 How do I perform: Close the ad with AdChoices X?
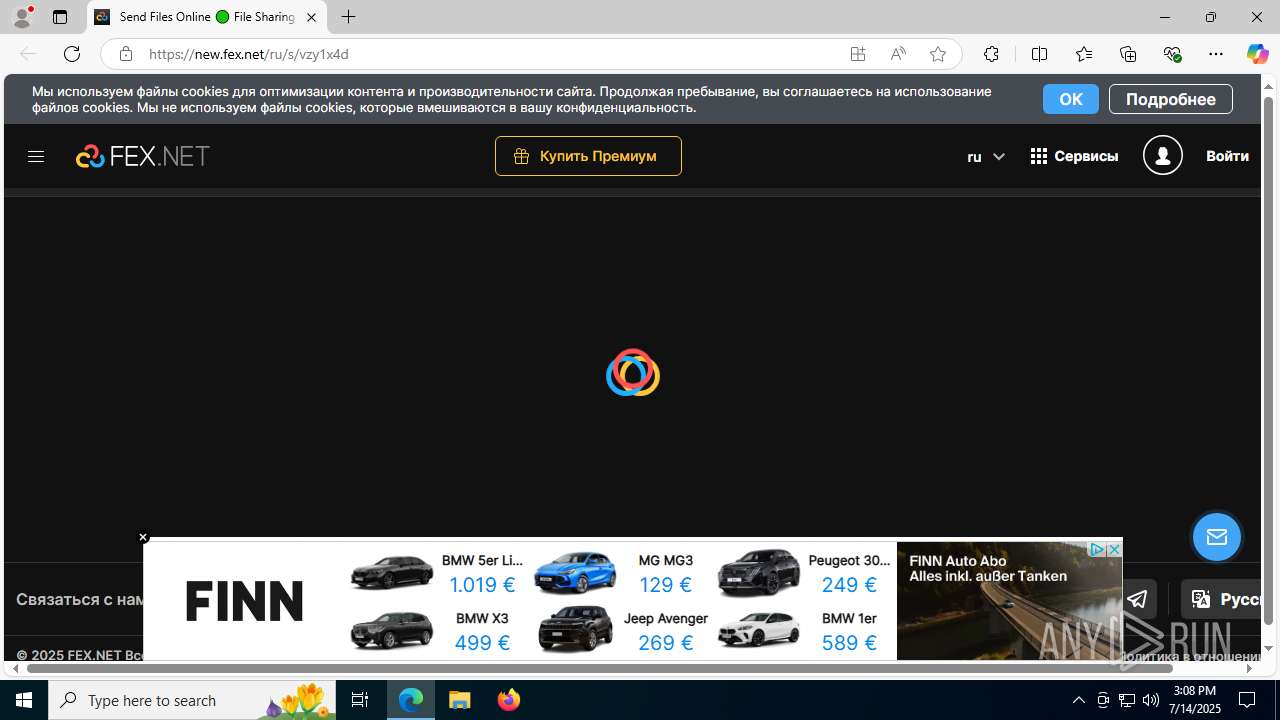pyautogui.click(x=1113, y=550)
